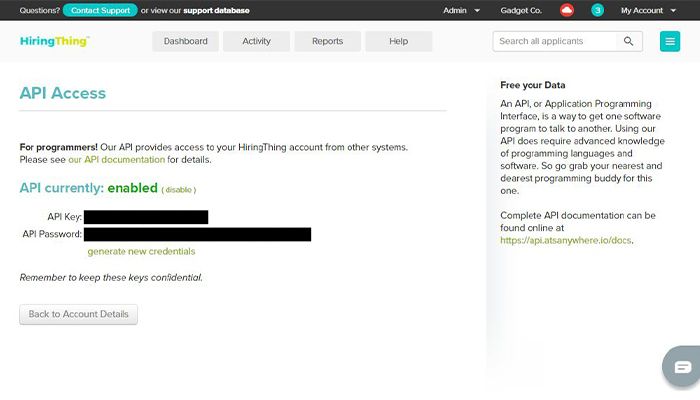Viewport: 700px width, 400px height.
Task: Open the teal hamburger menu button
Action: [670, 41]
